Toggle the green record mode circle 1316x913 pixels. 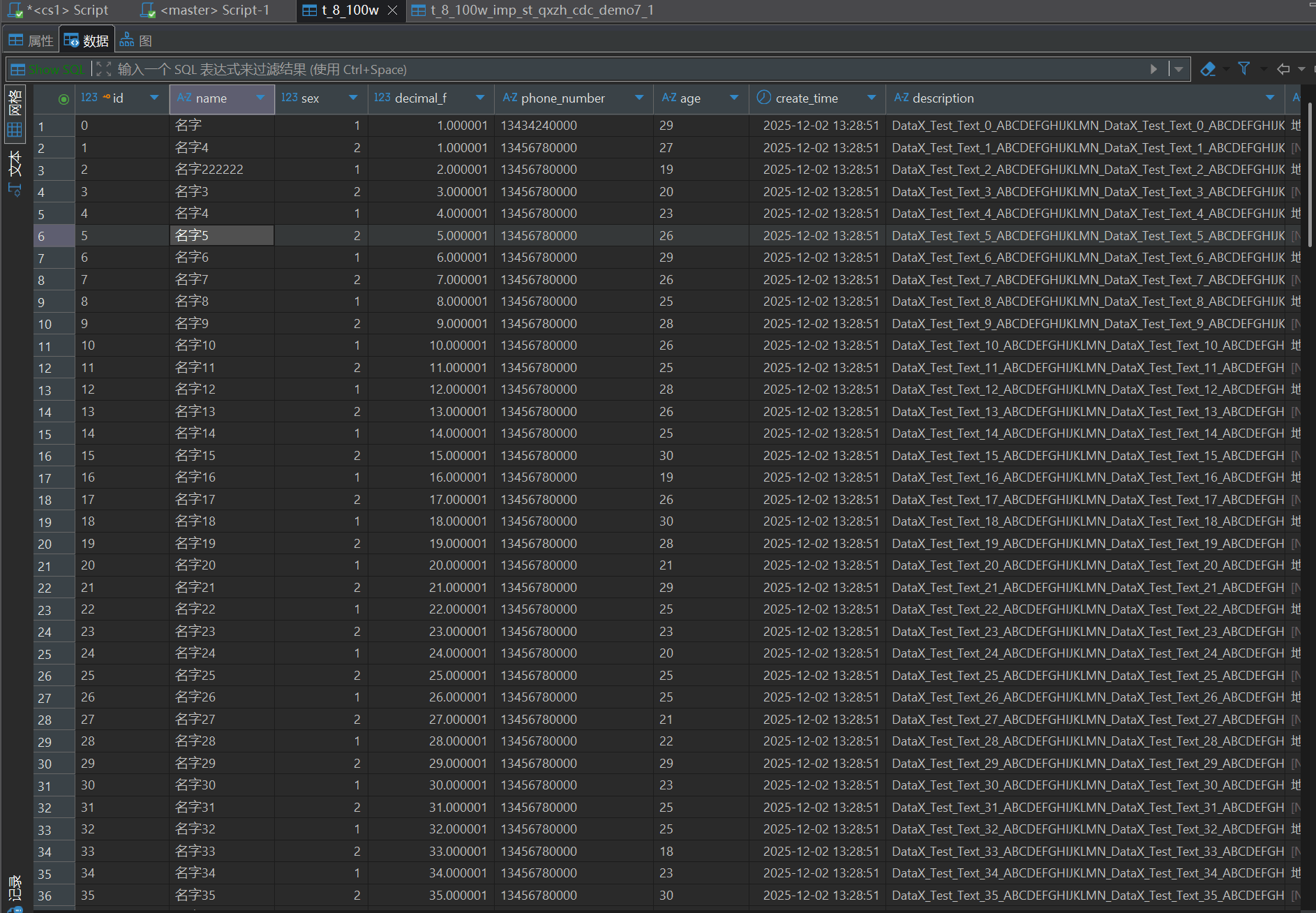[x=63, y=99]
